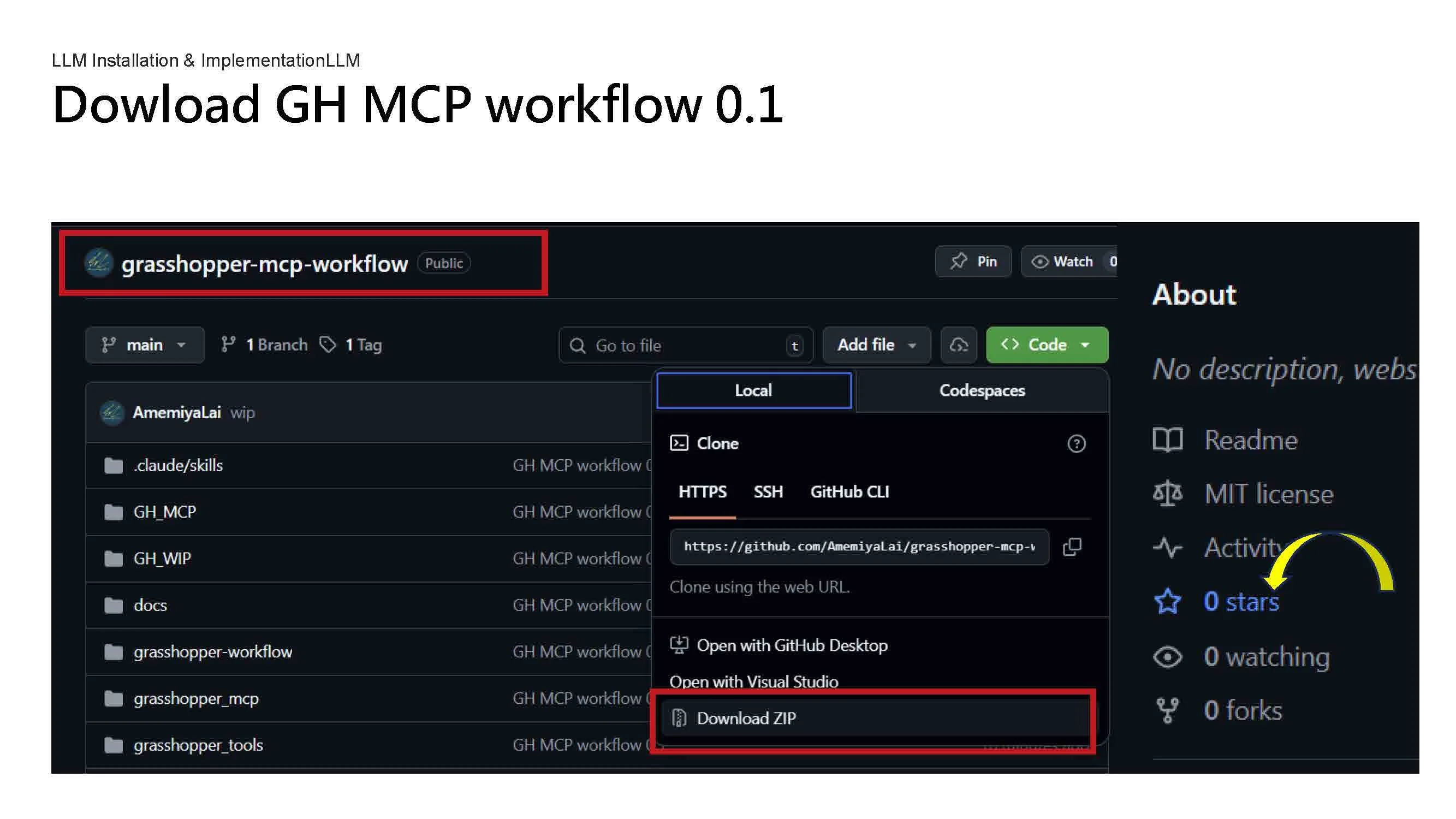Viewport: 1456px width, 819px height.
Task: Click the Readme book icon
Action: 1167,440
